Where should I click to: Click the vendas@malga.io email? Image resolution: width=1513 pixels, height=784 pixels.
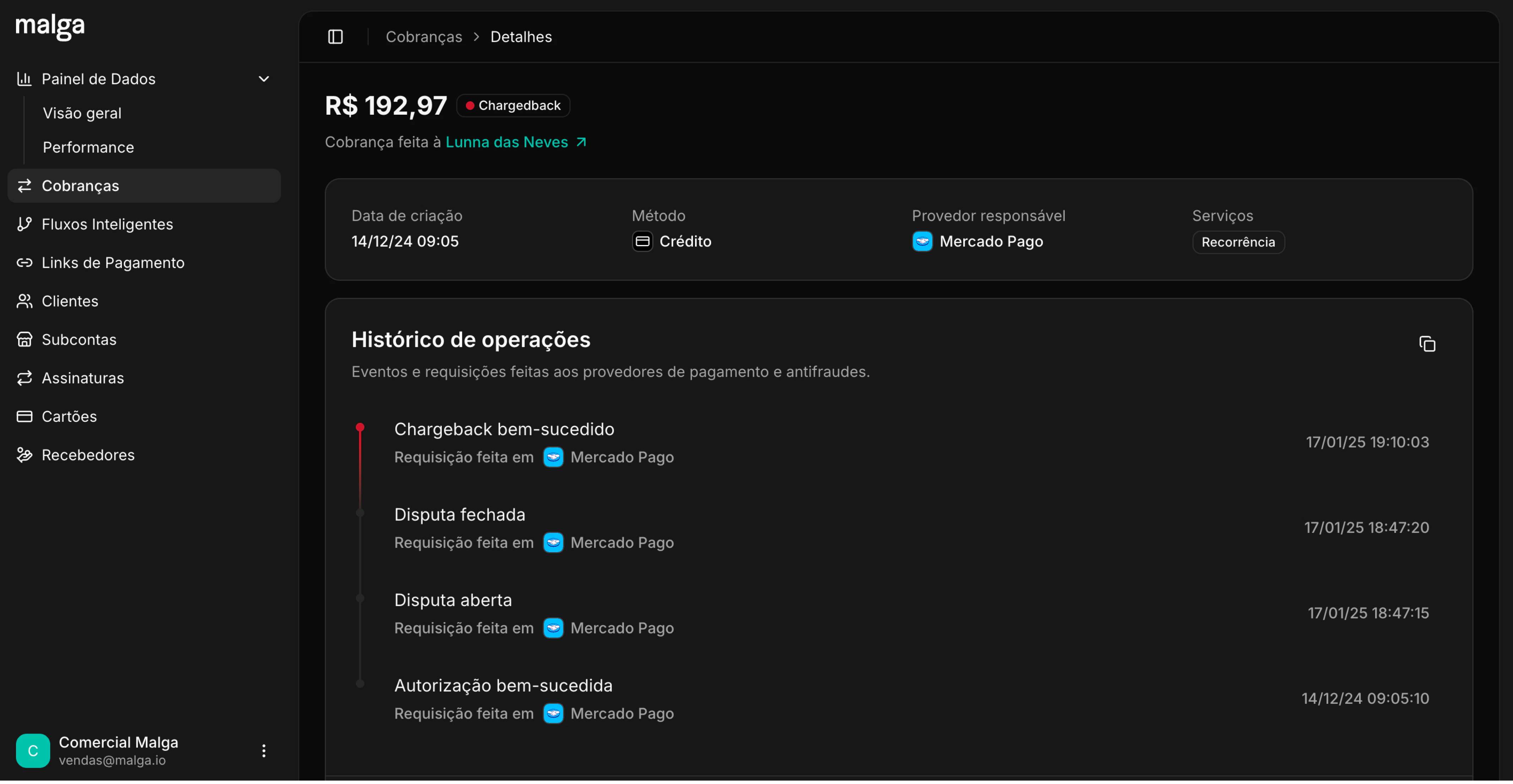click(112, 761)
